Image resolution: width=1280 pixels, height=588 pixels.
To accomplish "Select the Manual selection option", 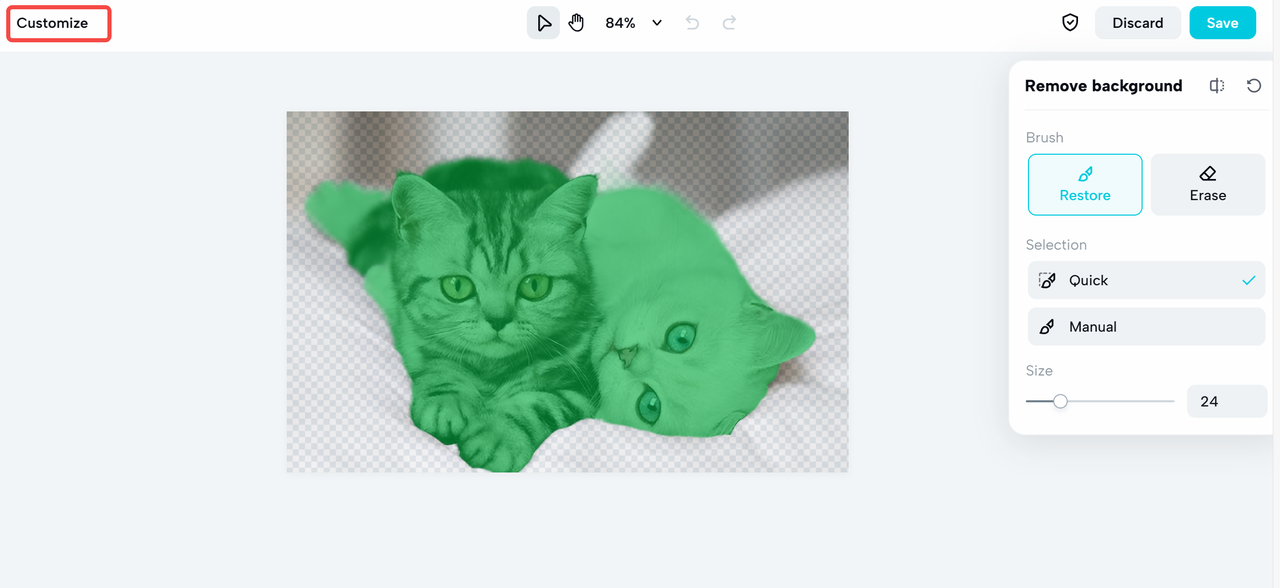I will (x=1147, y=327).
